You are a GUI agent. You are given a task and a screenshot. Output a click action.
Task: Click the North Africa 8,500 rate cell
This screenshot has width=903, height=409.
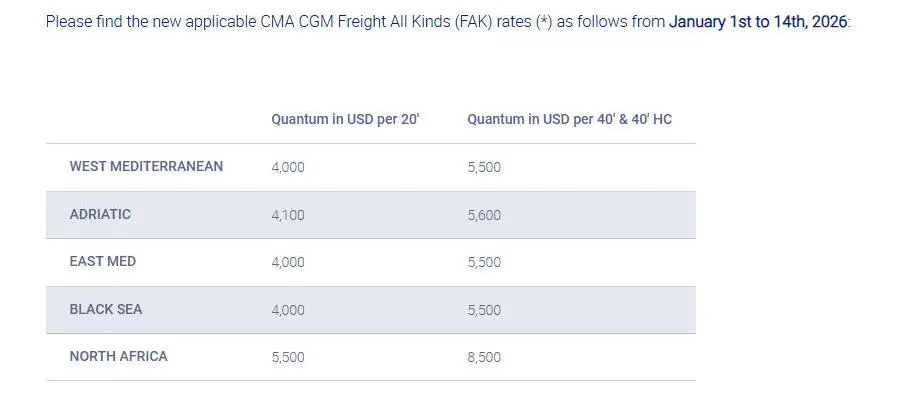(x=484, y=357)
